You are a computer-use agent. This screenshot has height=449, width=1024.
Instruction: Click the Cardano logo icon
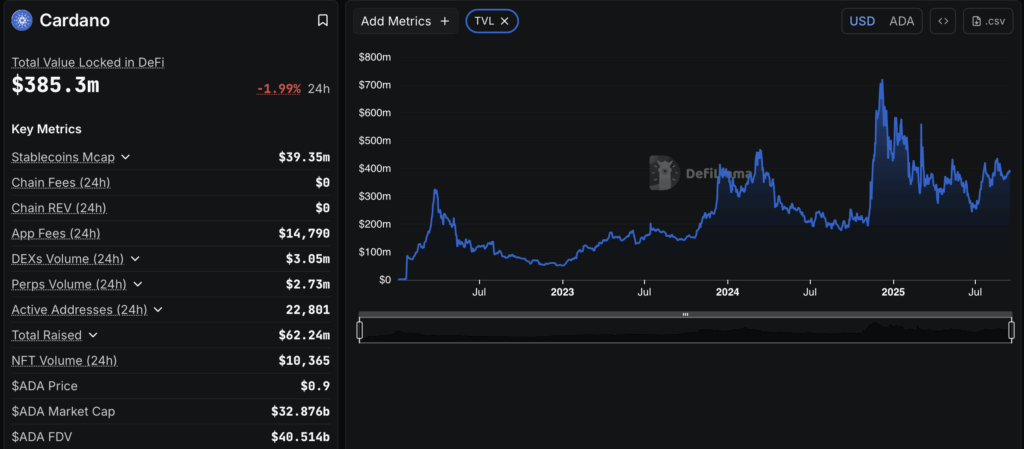[x=22, y=21]
